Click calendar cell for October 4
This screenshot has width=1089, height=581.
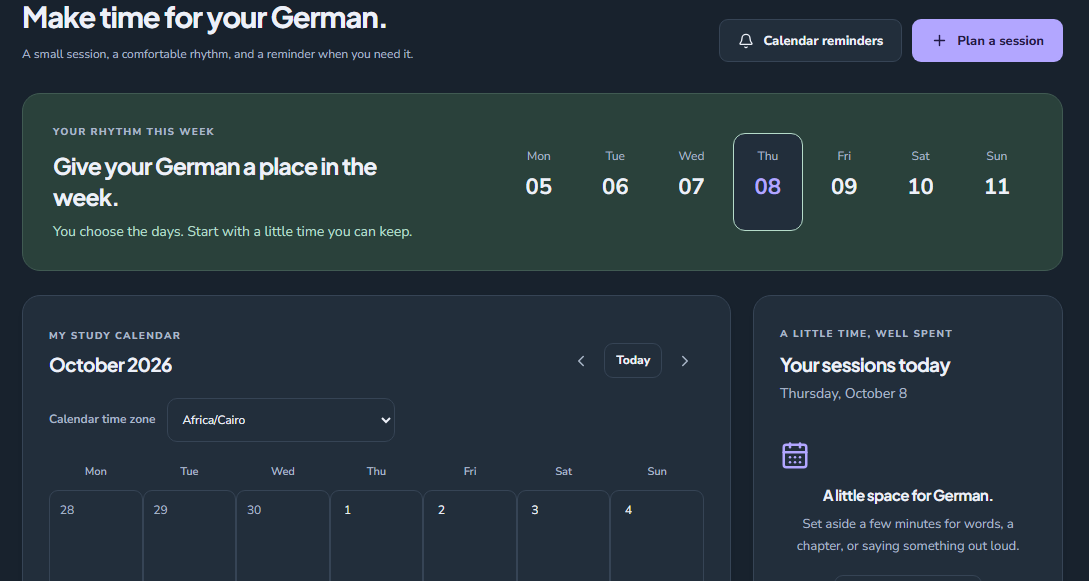[657, 535]
